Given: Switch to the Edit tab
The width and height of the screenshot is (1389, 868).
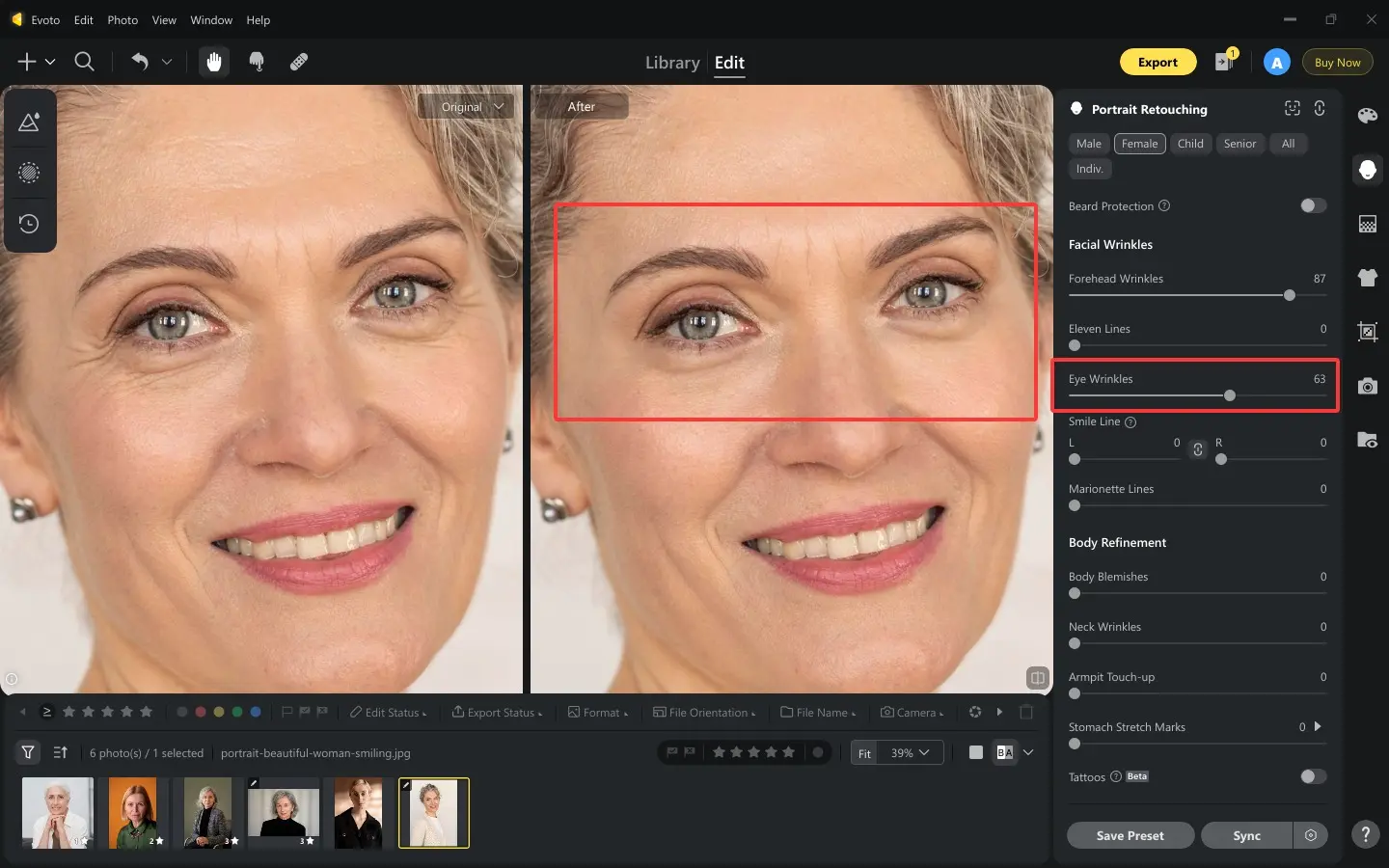Looking at the screenshot, I should [x=729, y=63].
